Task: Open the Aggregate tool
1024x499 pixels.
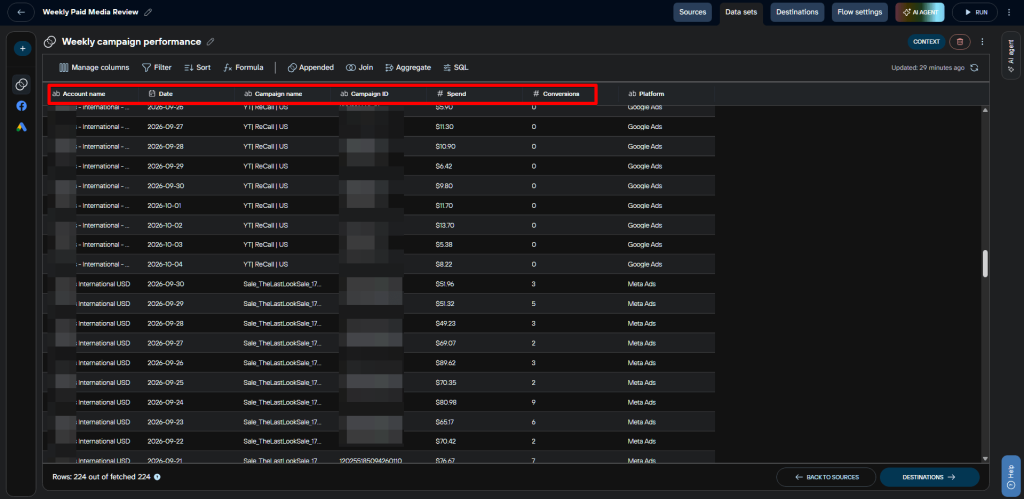Action: 408,67
